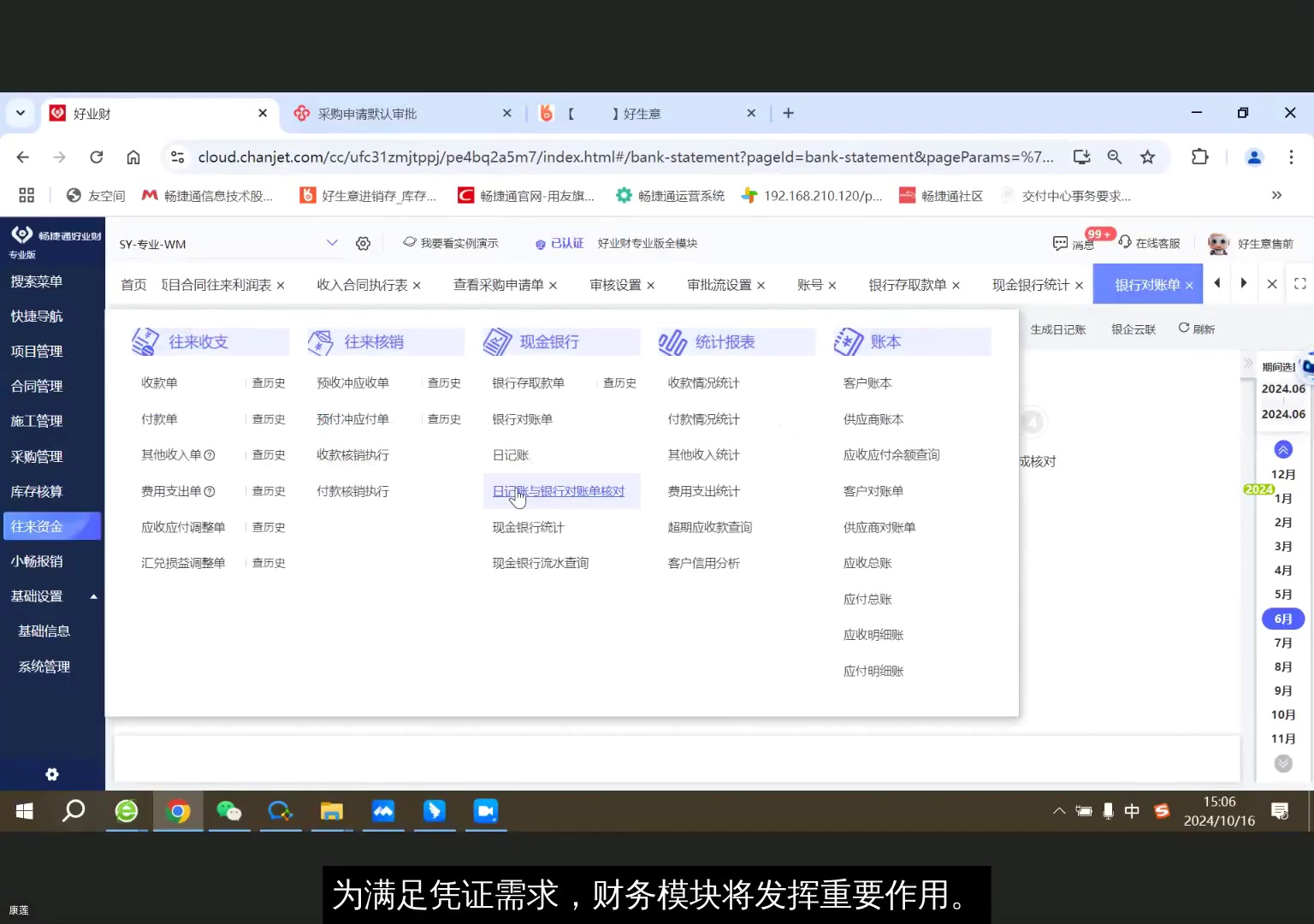
Task: Click the settings gear beside SY-专业-WM
Action: click(363, 243)
